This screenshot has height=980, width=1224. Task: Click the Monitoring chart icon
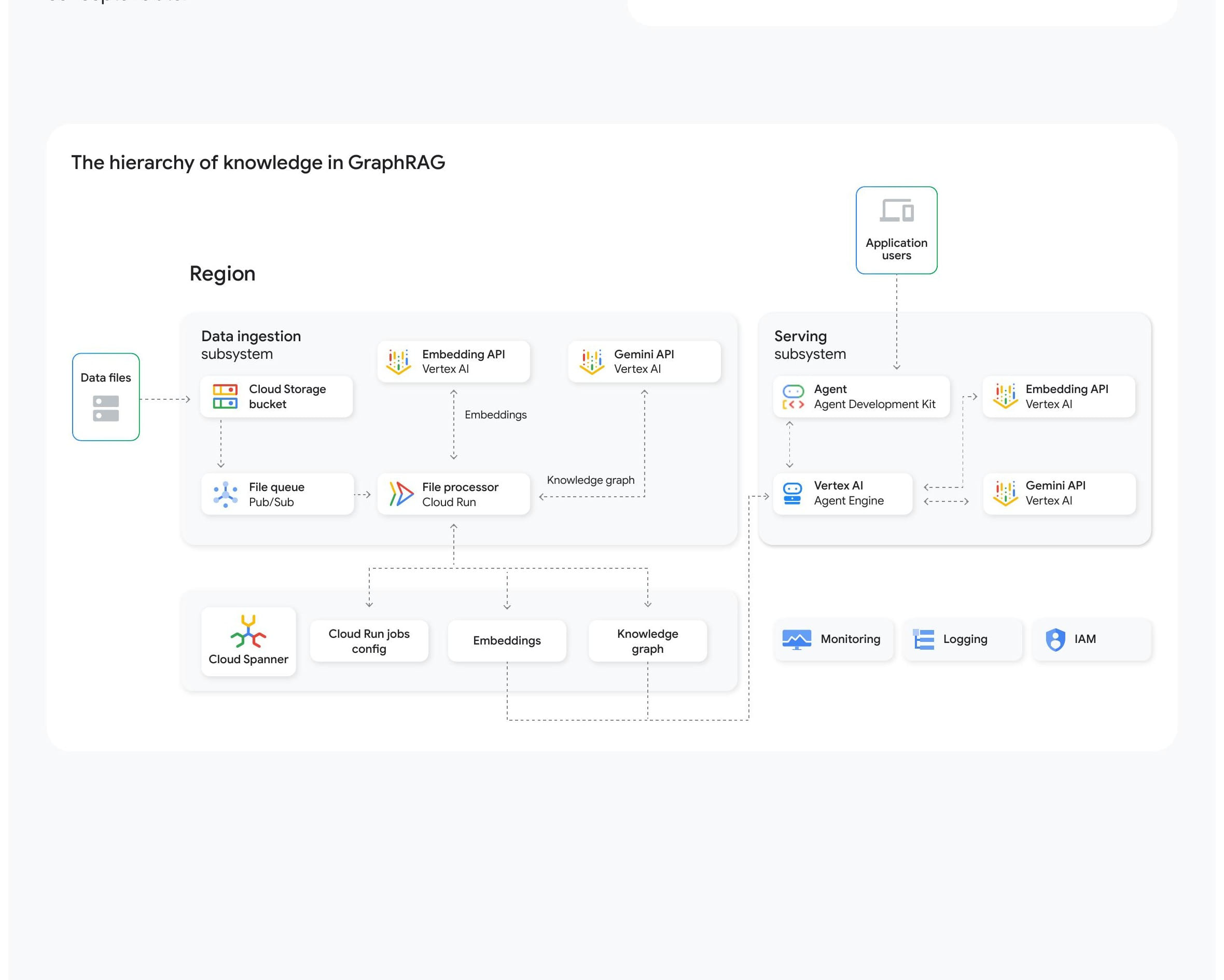pos(797,639)
